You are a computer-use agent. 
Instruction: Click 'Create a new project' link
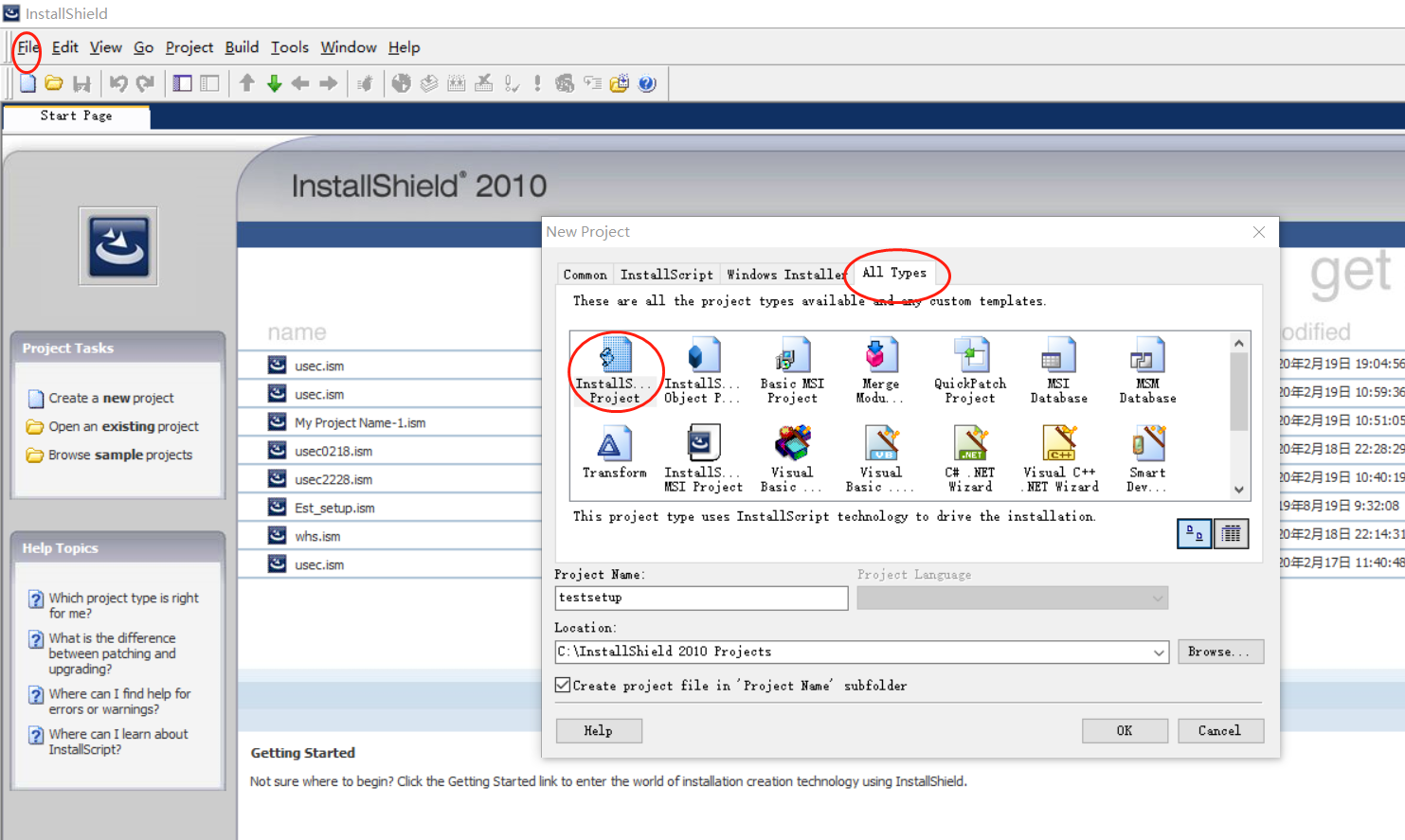111,398
